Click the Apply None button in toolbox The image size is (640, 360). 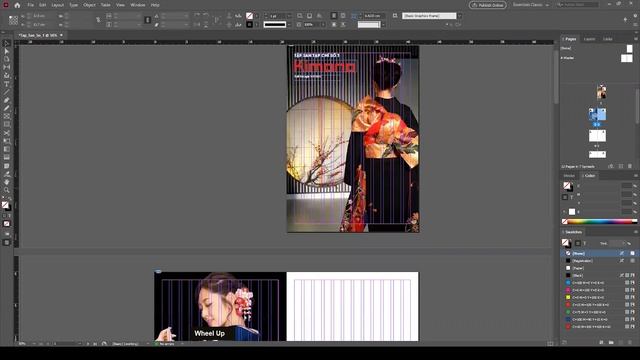(7, 224)
